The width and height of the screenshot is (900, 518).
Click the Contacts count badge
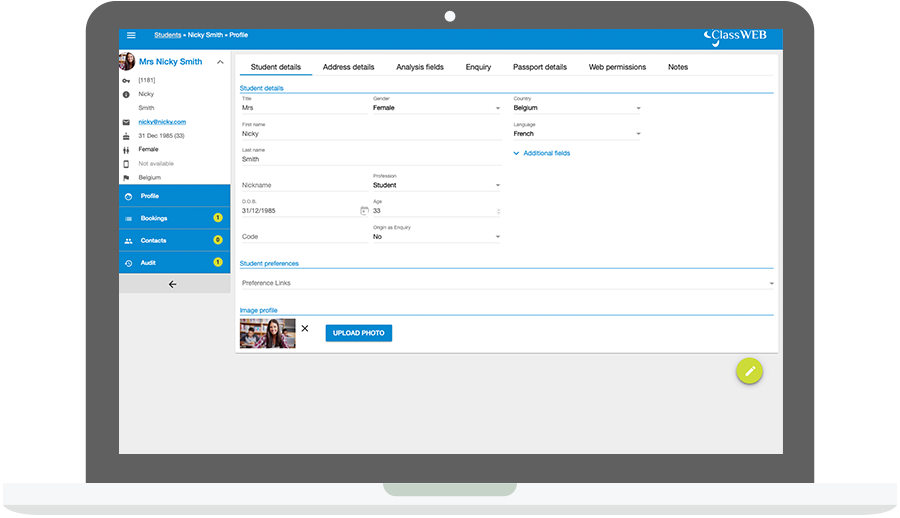pyautogui.click(x=218, y=240)
